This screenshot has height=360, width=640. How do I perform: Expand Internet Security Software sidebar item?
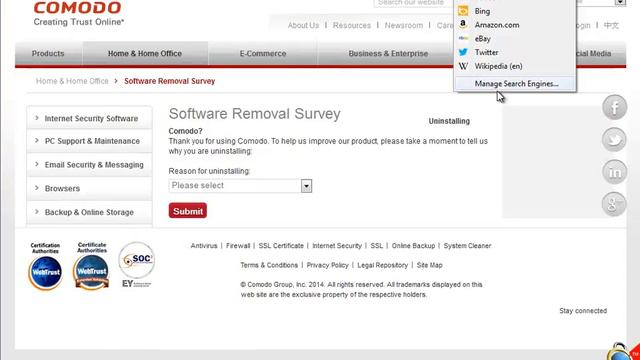point(89,118)
